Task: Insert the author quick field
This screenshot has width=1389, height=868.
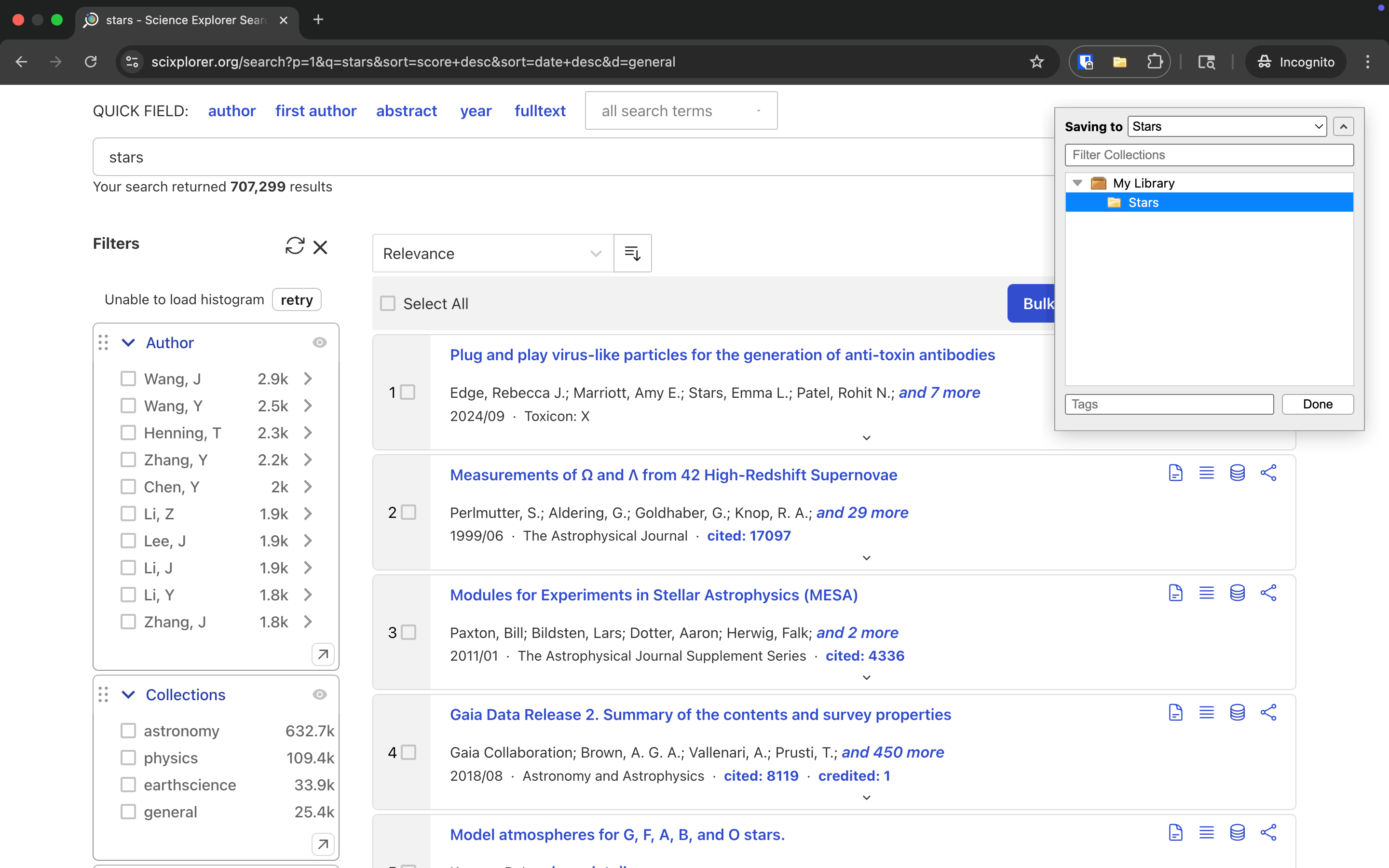Action: pos(232,111)
